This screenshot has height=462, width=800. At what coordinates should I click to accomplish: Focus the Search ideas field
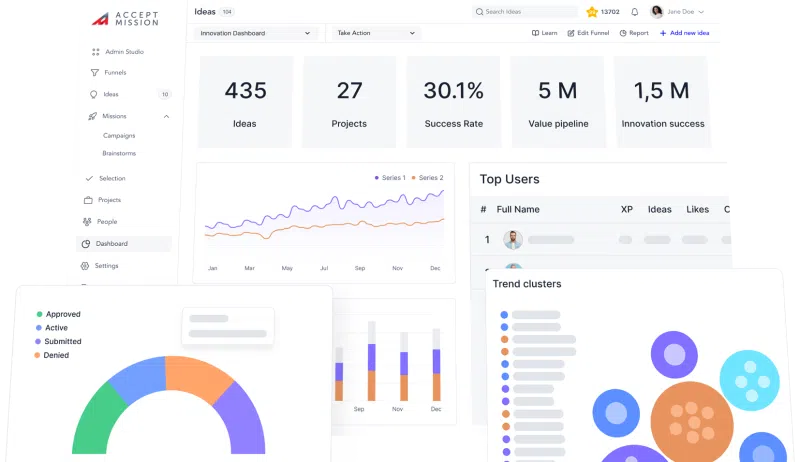(x=526, y=12)
